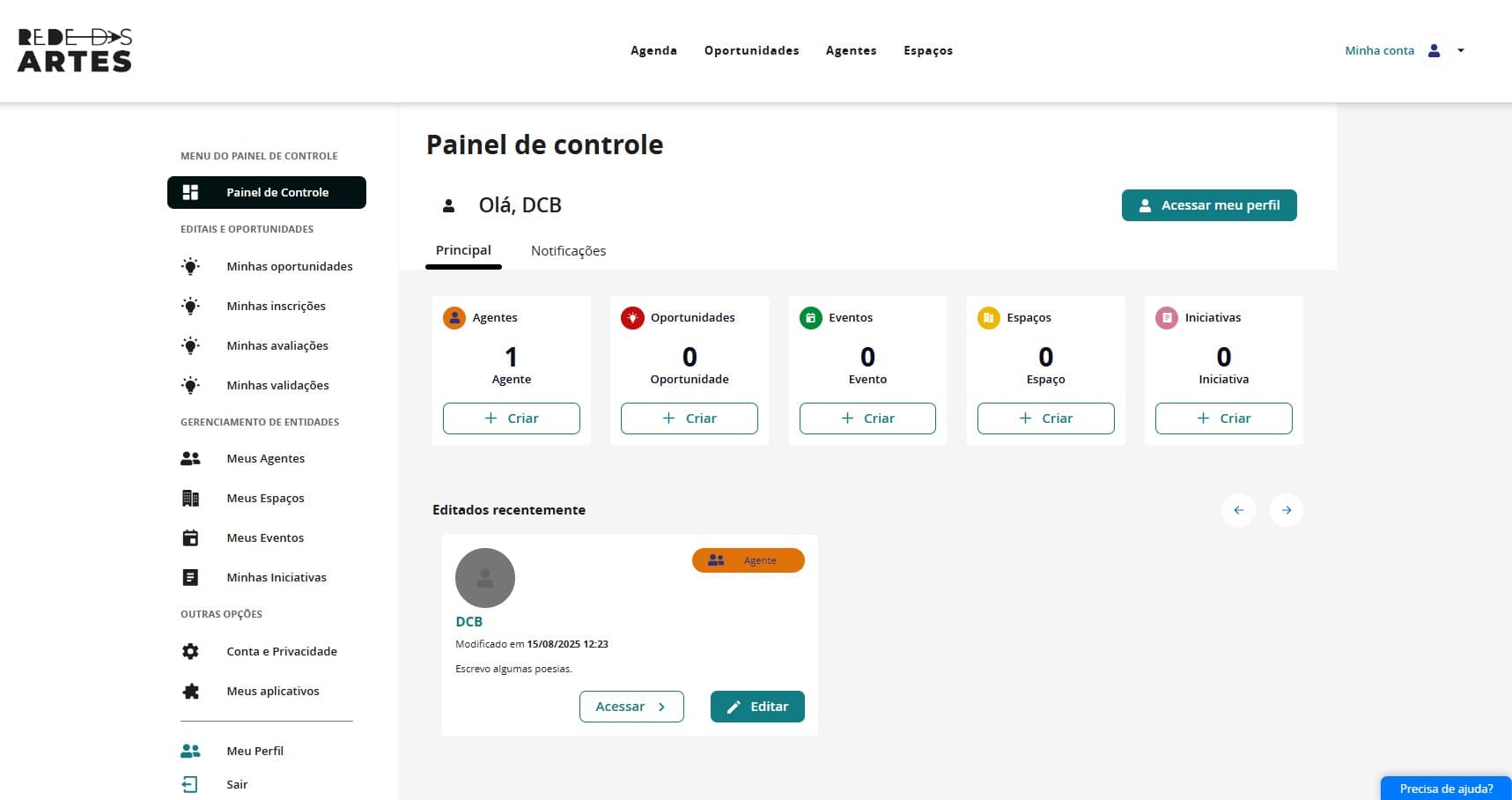Expand the Minha conta dropdown arrow

pos(1461,50)
